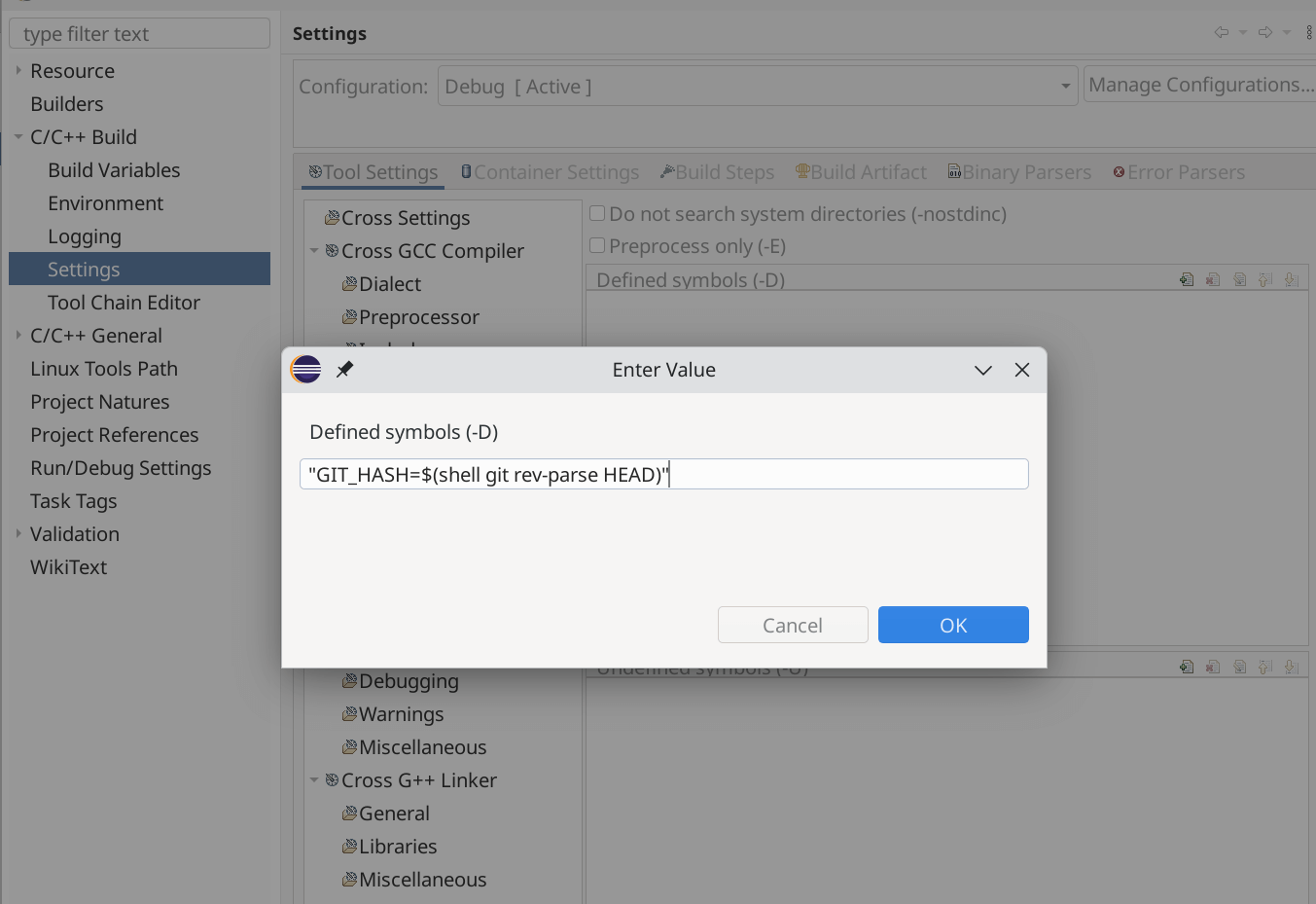Move the selected symbol up
This screenshot has height=904, width=1316.
click(1265, 279)
